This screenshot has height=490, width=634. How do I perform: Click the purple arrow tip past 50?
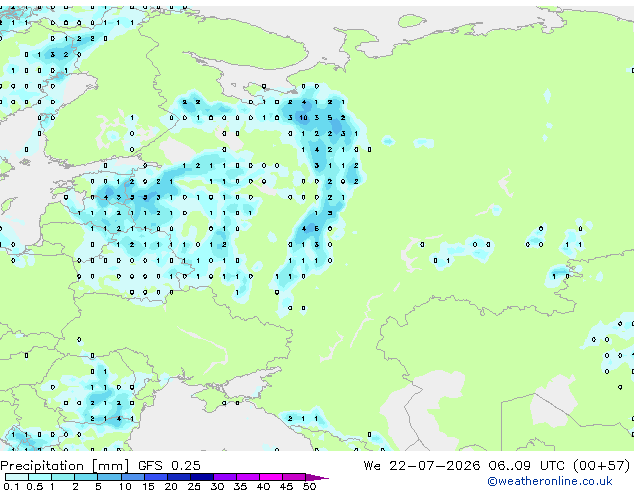317,478
